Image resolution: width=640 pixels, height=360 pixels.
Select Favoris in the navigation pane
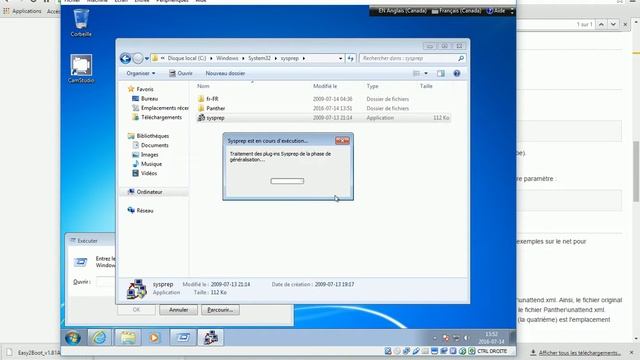tap(145, 89)
